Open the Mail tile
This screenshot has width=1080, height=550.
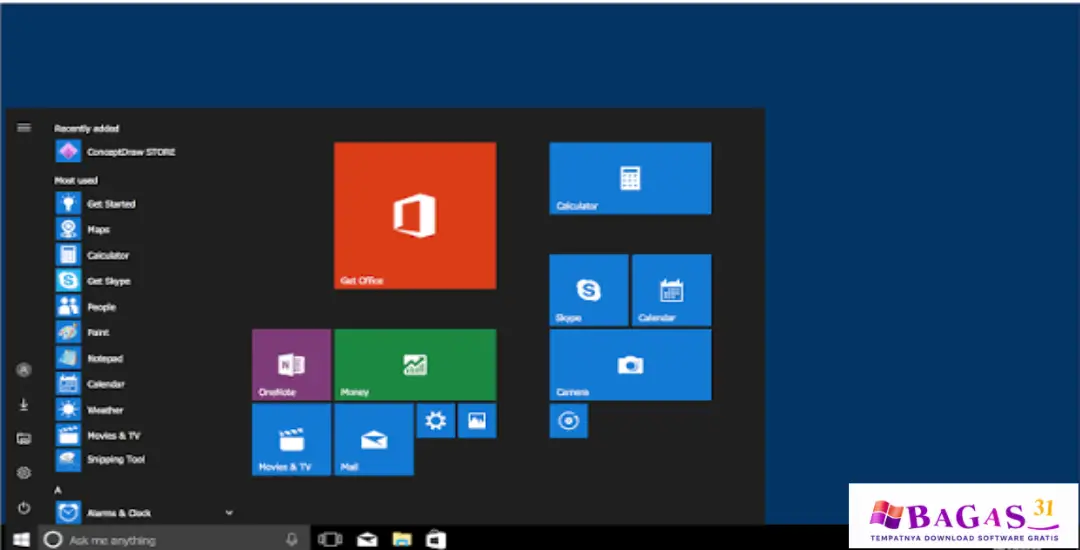(374, 439)
